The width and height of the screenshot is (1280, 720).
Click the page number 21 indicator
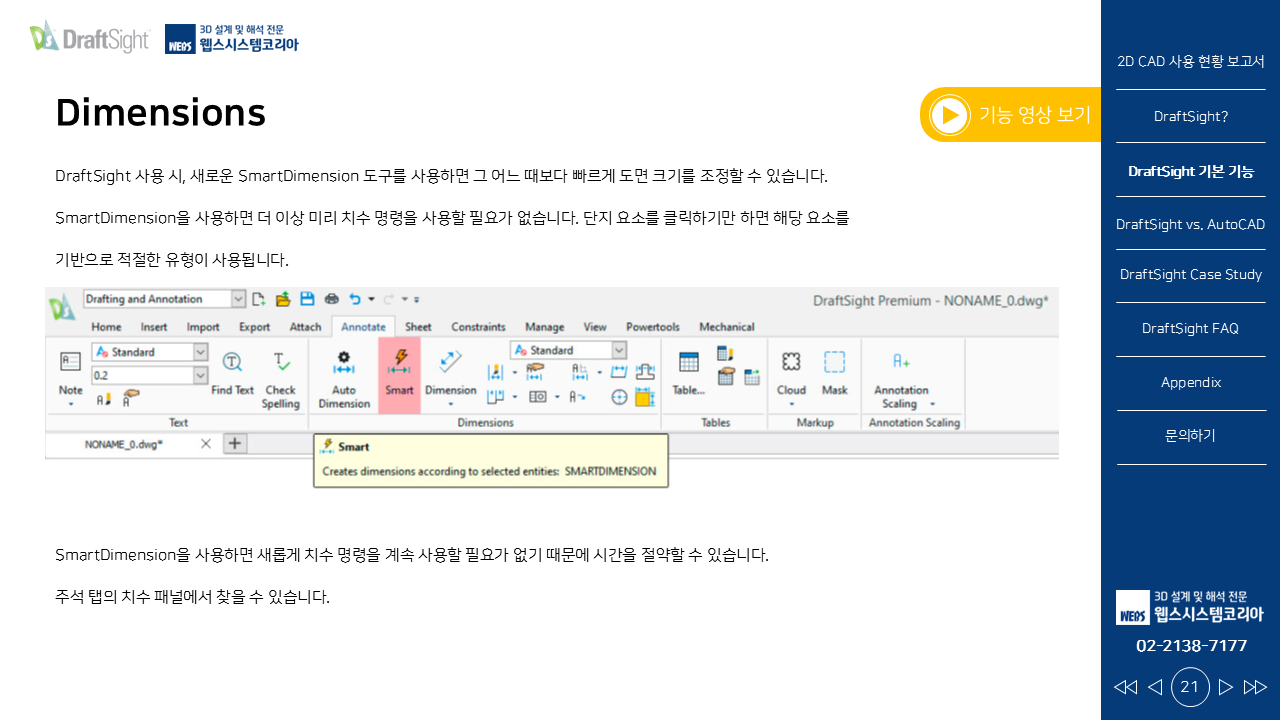tap(1190, 687)
